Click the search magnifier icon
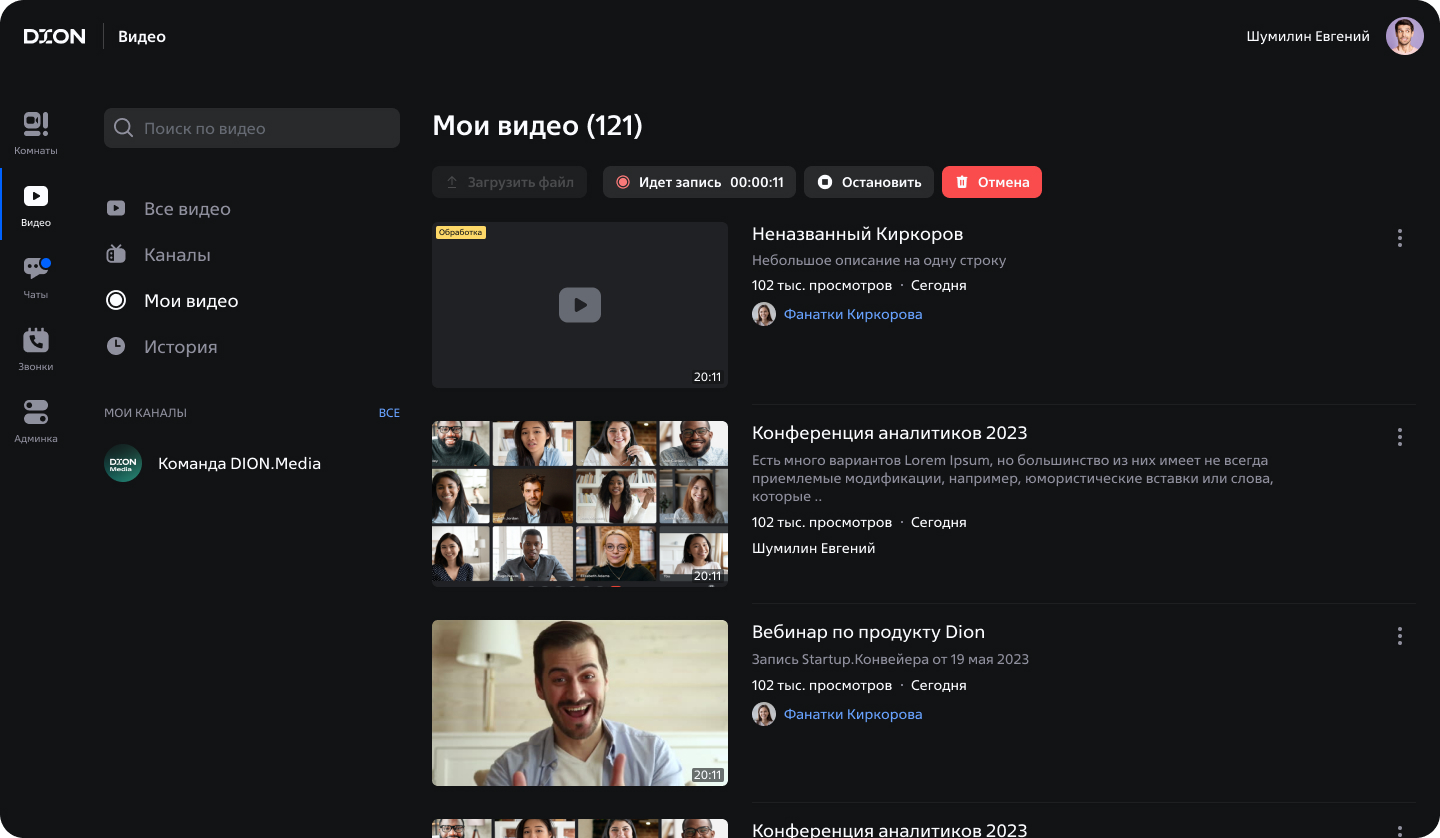 point(124,128)
